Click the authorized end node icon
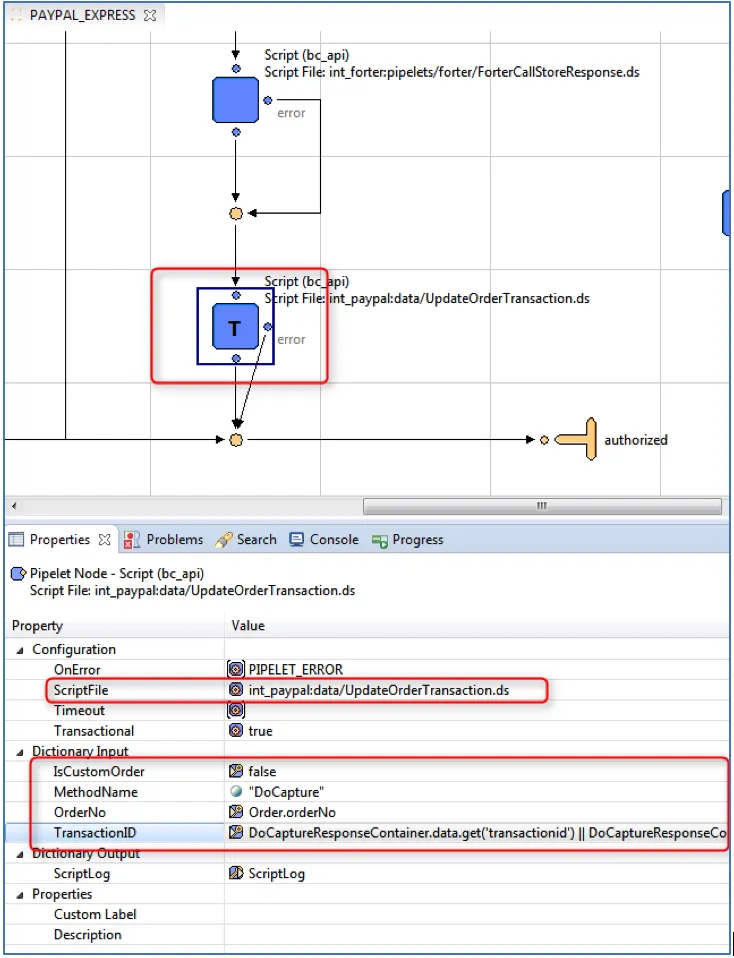The image size is (734, 958). point(577,439)
